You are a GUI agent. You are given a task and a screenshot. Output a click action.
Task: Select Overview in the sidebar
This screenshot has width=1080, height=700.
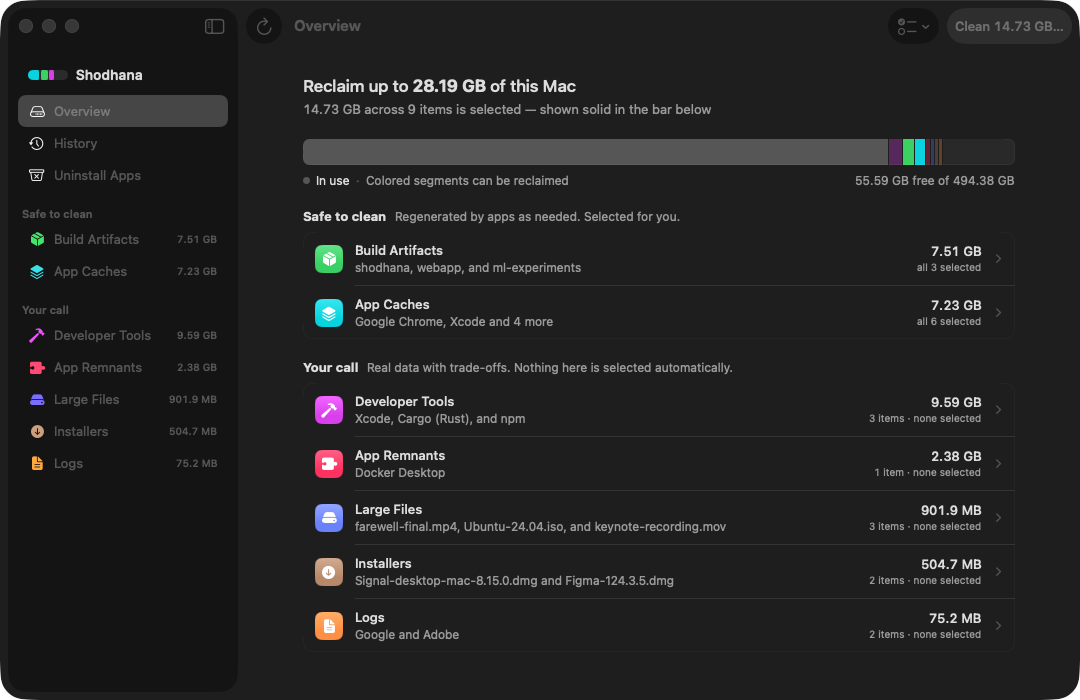[x=123, y=111]
